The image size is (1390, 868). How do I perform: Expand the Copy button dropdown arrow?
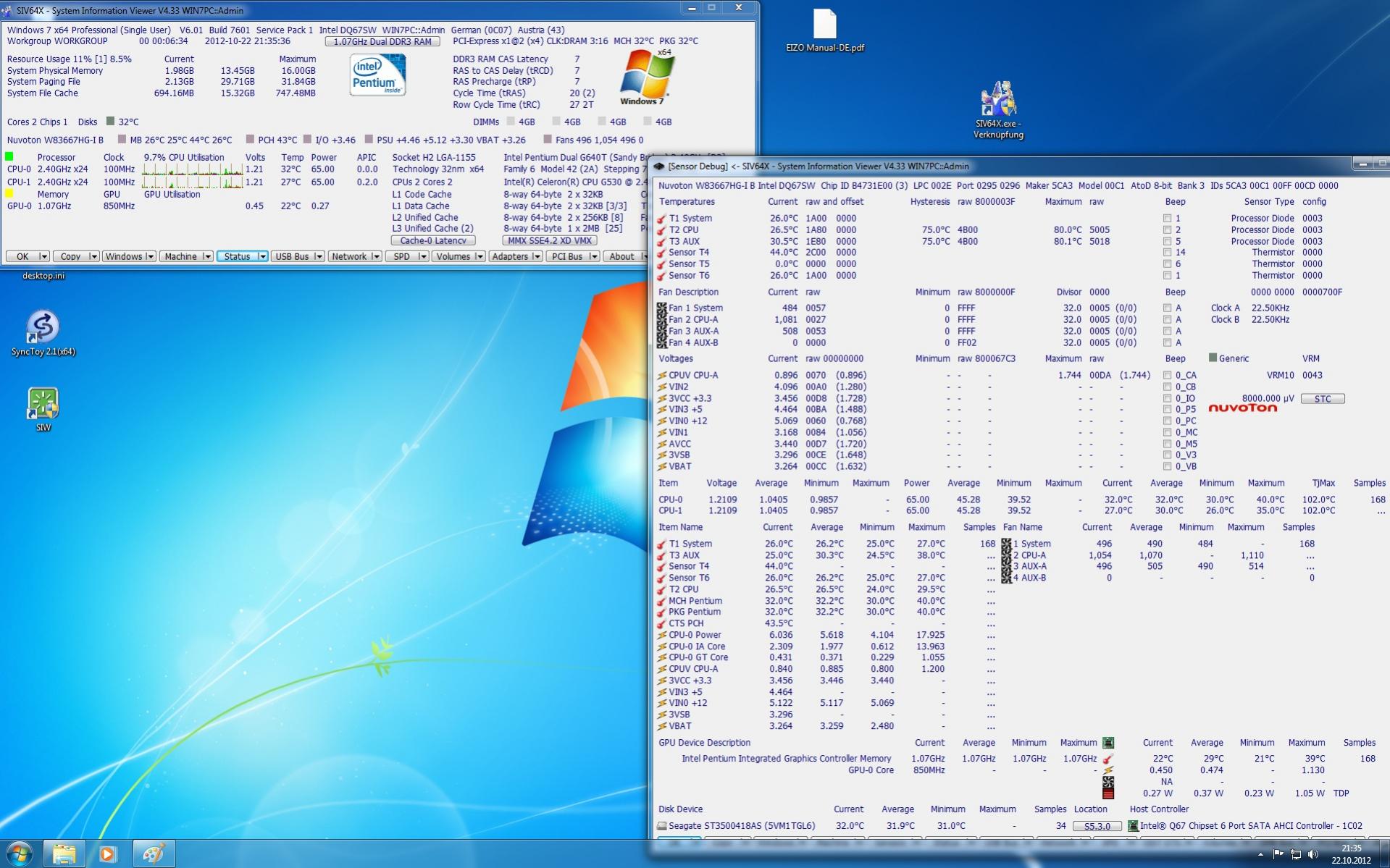[93, 257]
